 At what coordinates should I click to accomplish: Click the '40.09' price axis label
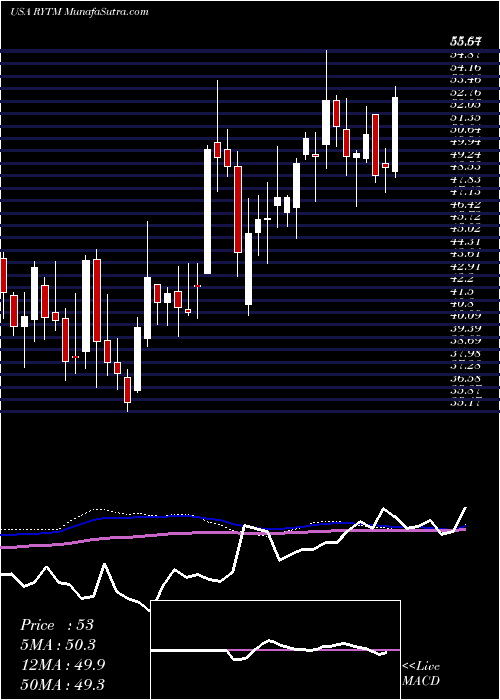(466, 316)
